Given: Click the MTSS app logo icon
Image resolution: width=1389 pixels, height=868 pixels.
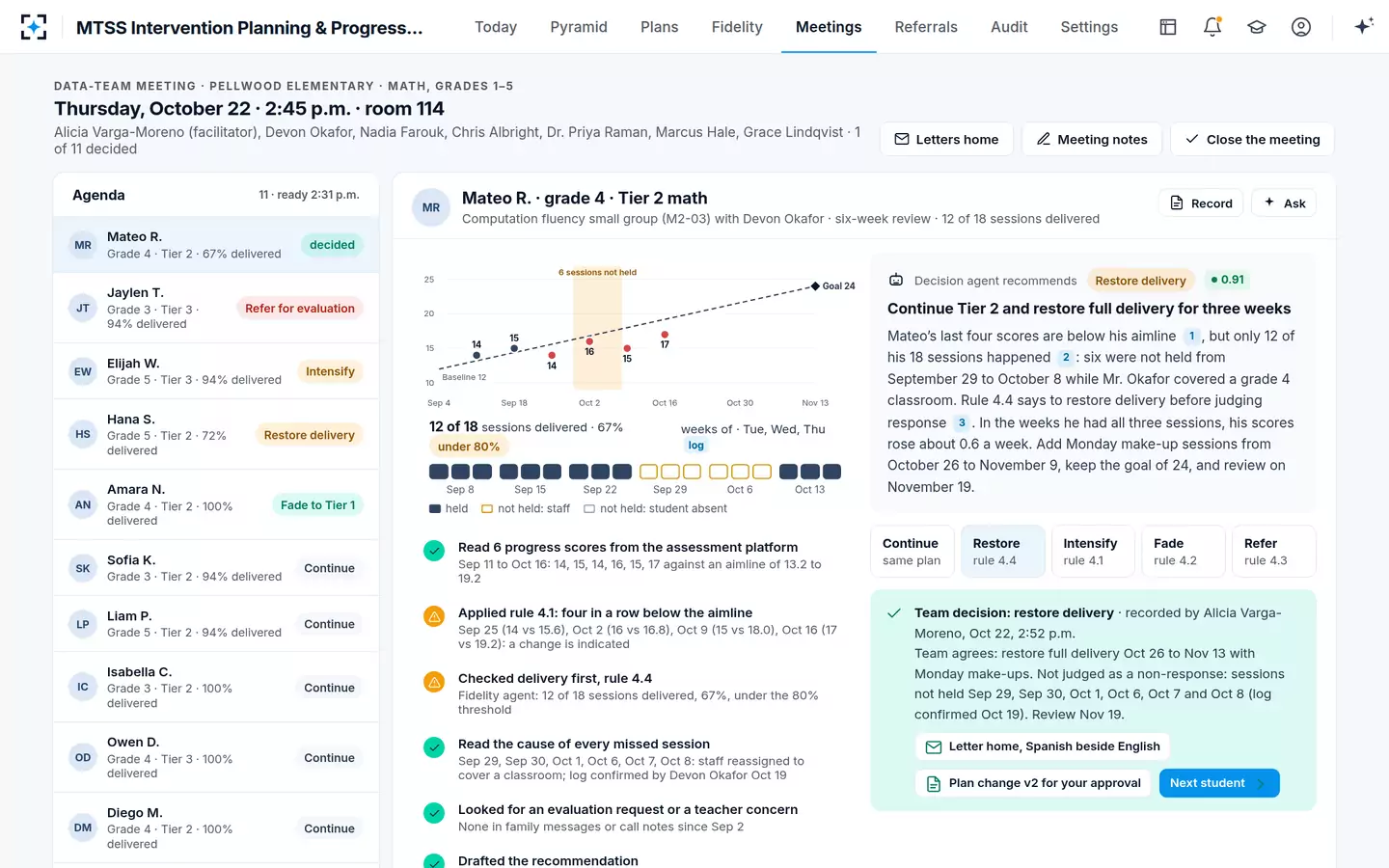Looking at the screenshot, I should (x=34, y=27).
